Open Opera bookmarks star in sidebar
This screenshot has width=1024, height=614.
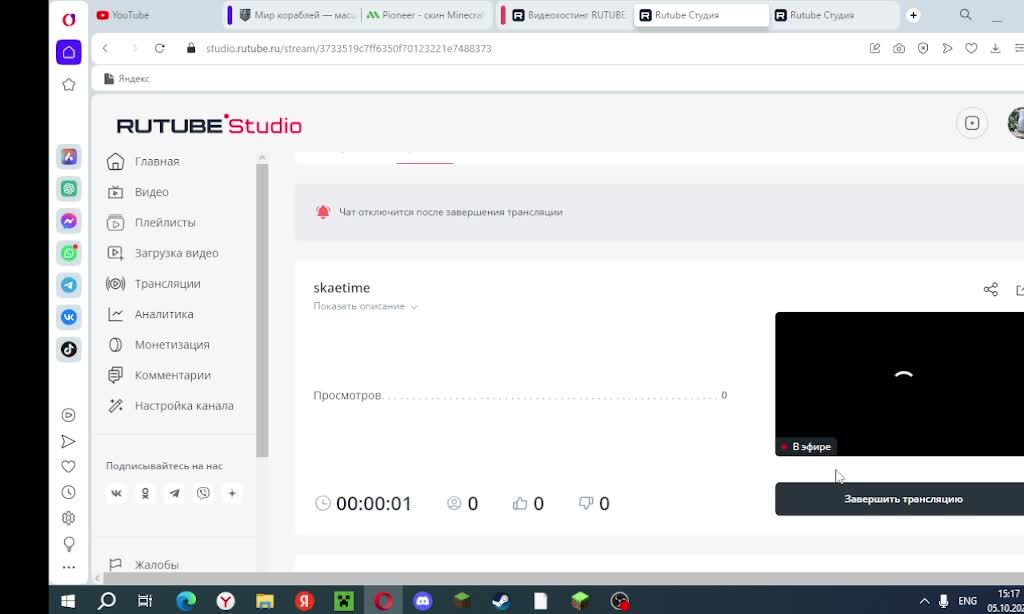pyautogui.click(x=69, y=84)
